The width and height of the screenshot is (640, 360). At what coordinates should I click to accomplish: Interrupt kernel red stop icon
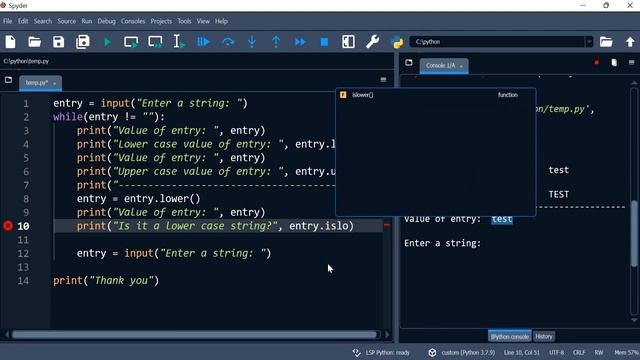(597, 62)
